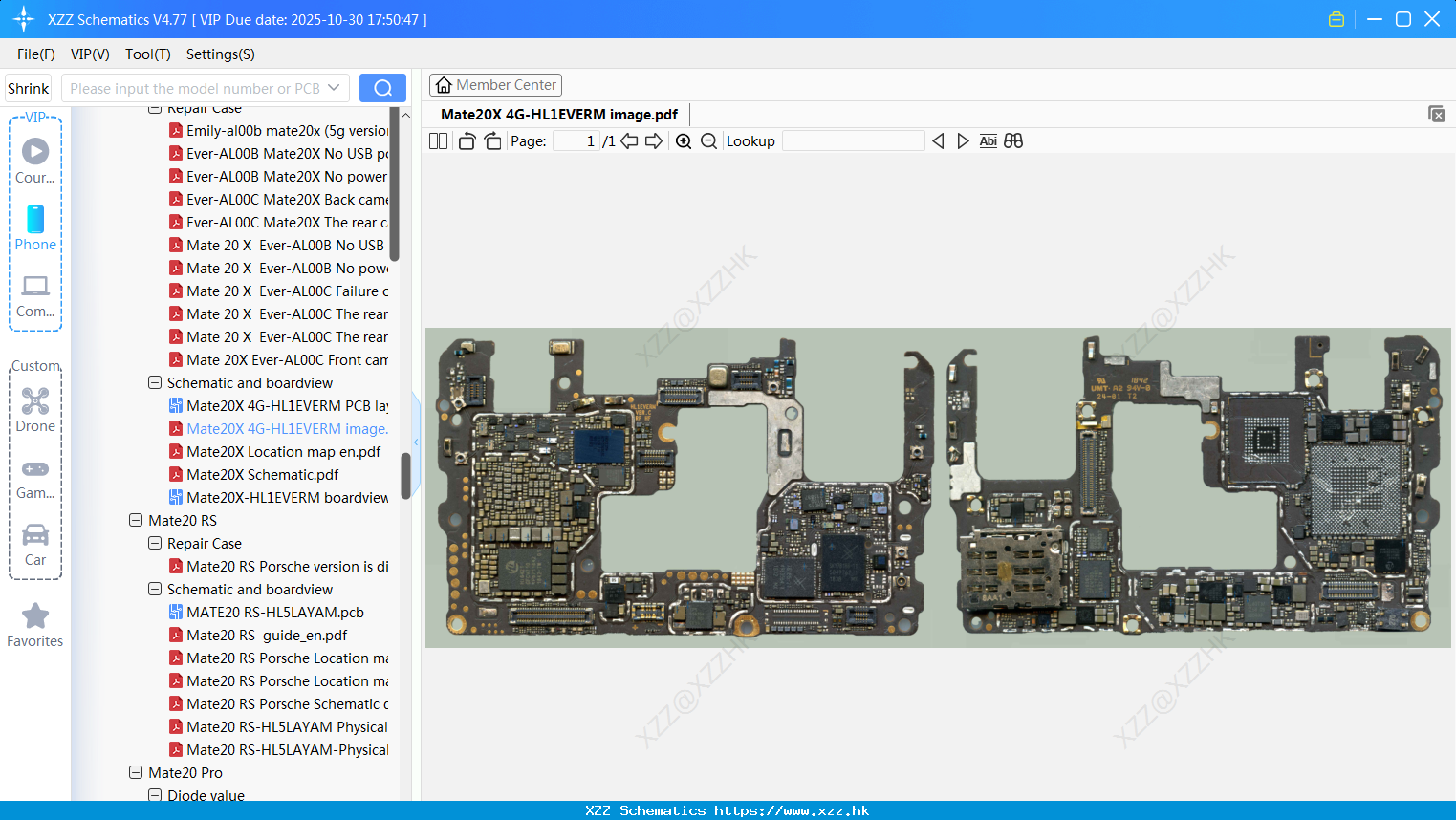Open the Tool(T) menu

pyautogui.click(x=148, y=54)
